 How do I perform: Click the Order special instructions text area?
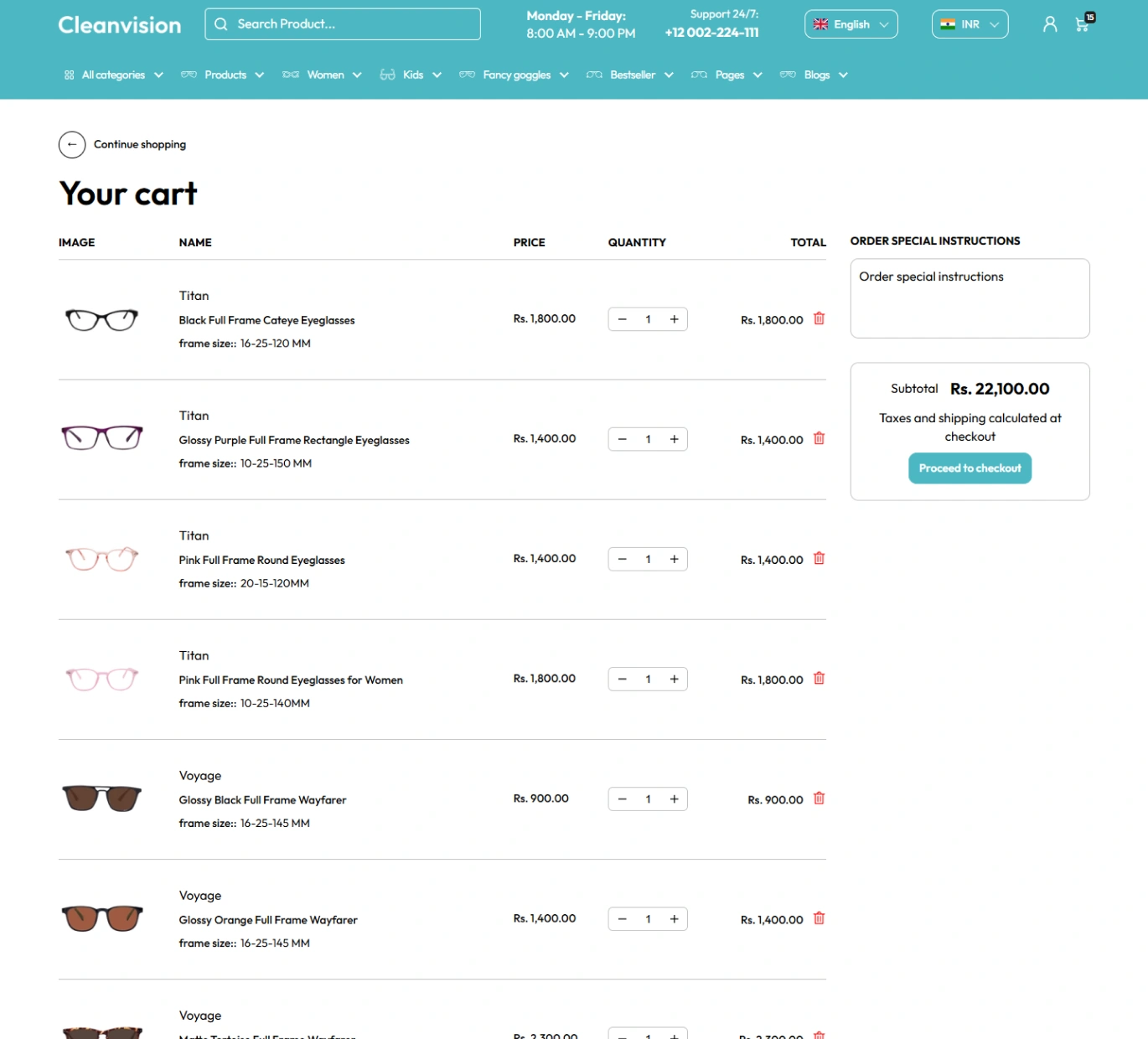(970, 298)
